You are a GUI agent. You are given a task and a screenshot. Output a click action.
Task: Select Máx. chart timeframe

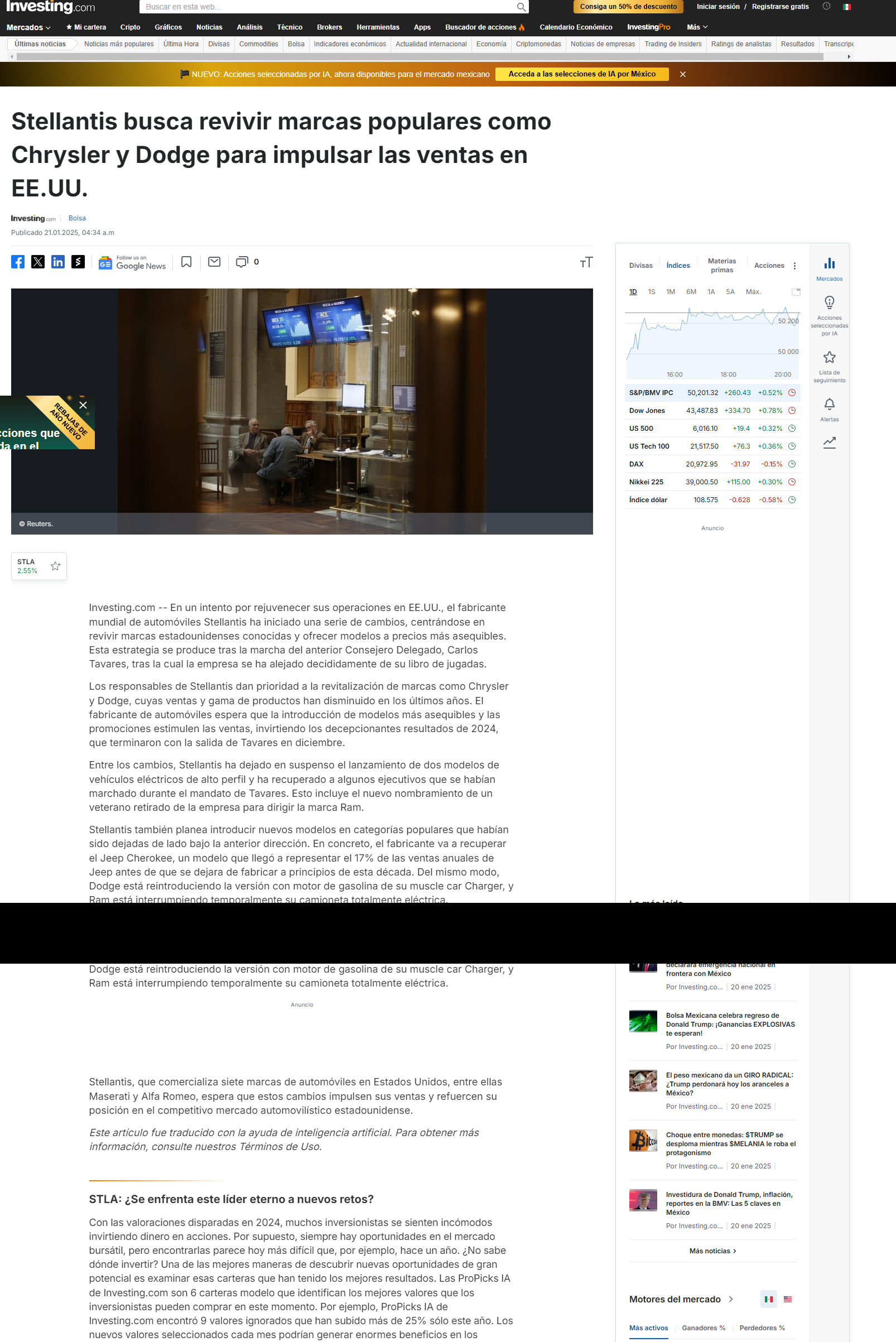[x=753, y=291]
